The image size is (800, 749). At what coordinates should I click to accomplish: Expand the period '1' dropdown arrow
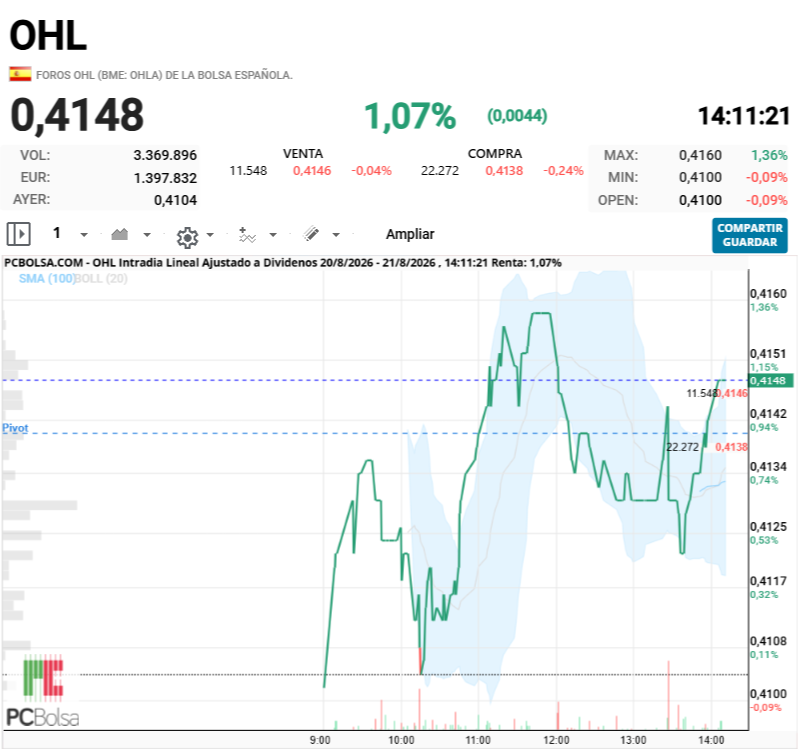click(84, 235)
